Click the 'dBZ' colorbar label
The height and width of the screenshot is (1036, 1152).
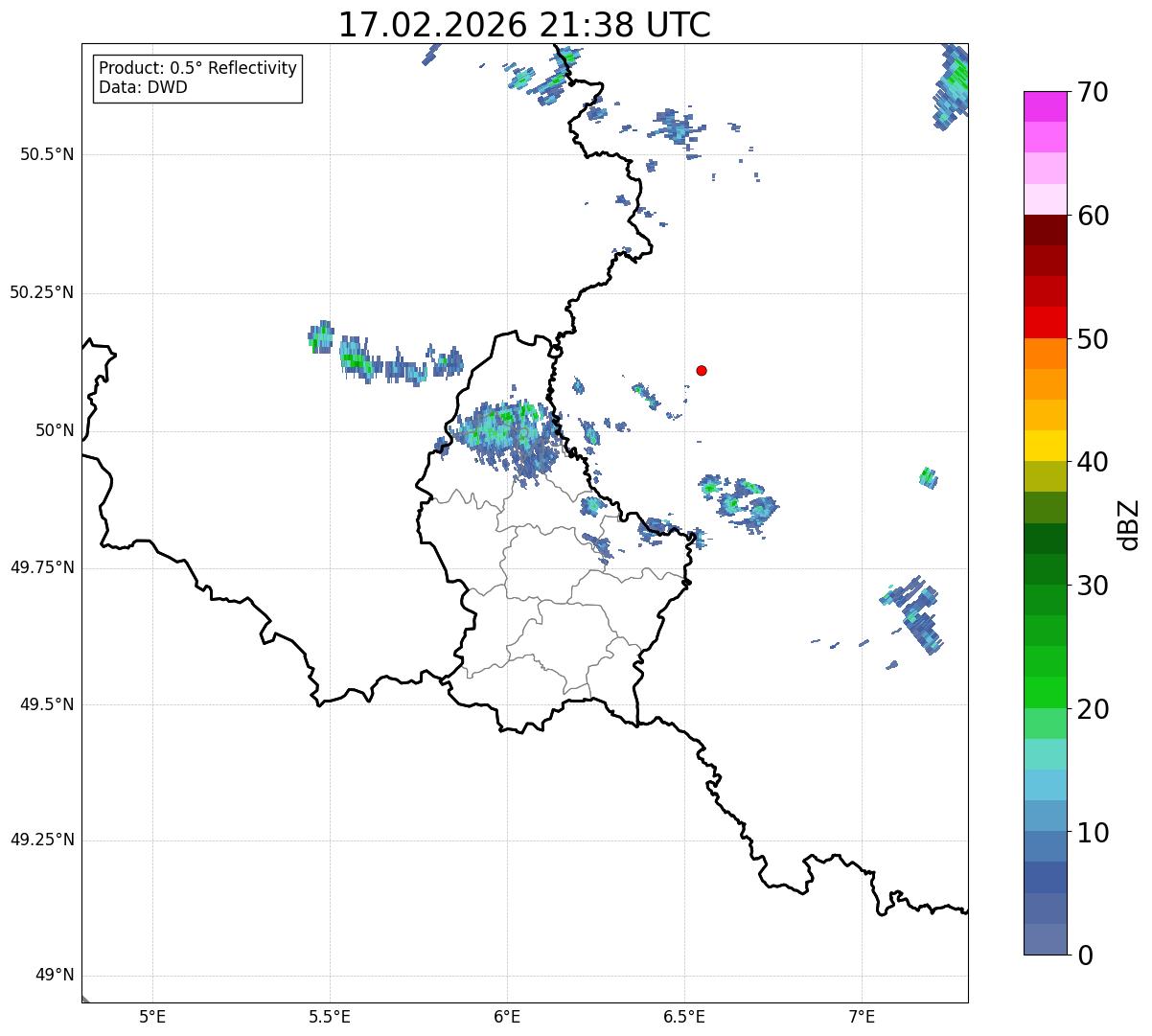click(x=1129, y=523)
